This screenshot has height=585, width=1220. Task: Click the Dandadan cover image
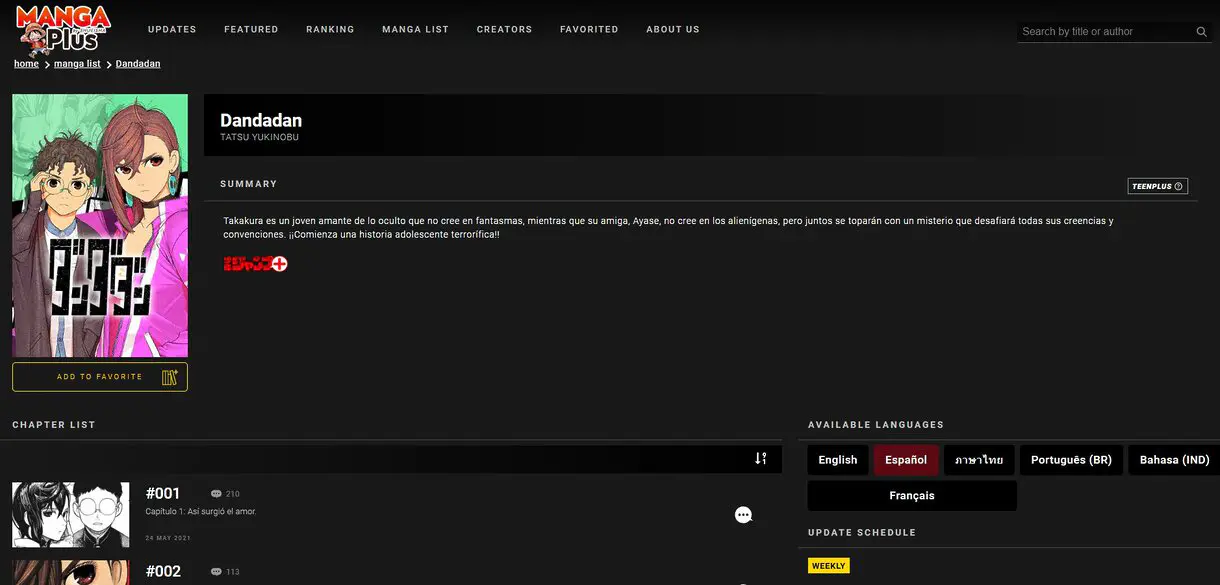[x=100, y=226]
